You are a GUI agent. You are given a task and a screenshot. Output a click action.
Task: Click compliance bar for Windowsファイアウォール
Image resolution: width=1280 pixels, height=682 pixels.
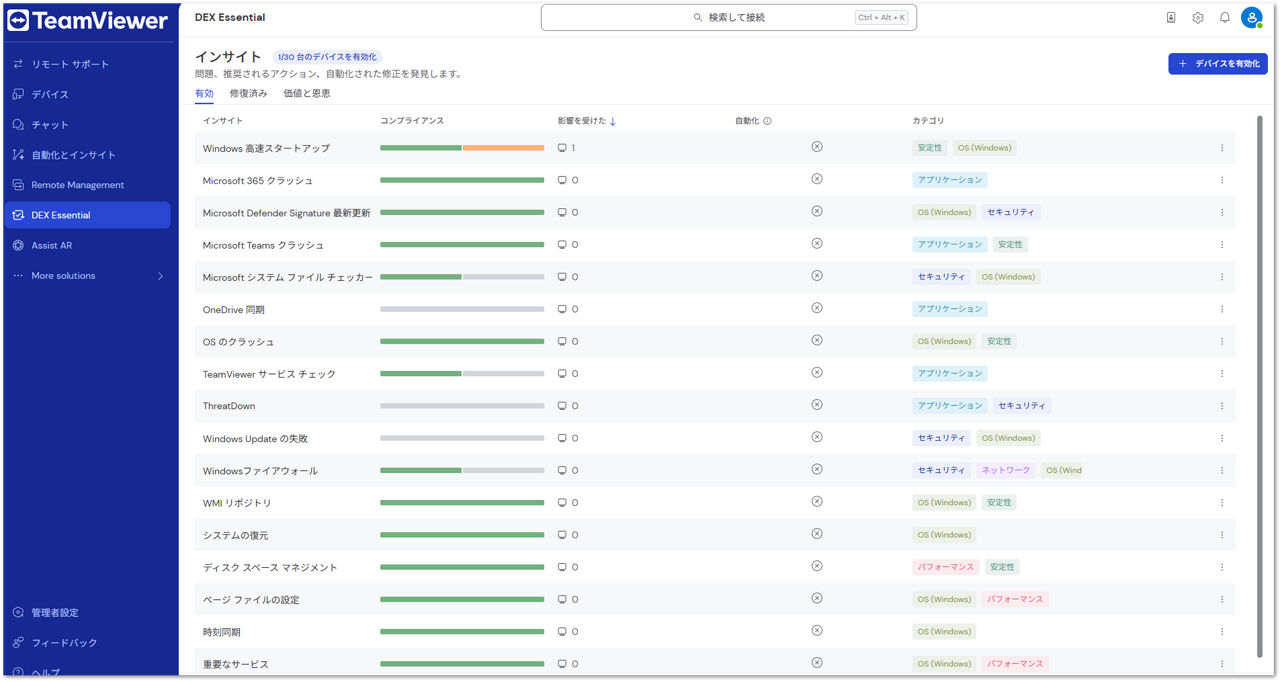coord(462,470)
